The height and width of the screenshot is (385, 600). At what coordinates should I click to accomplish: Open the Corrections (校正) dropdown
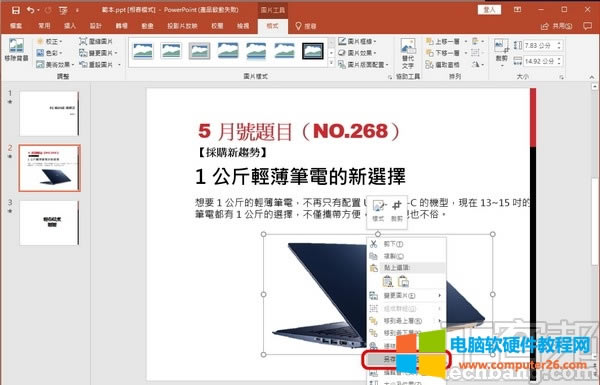pyautogui.click(x=49, y=41)
